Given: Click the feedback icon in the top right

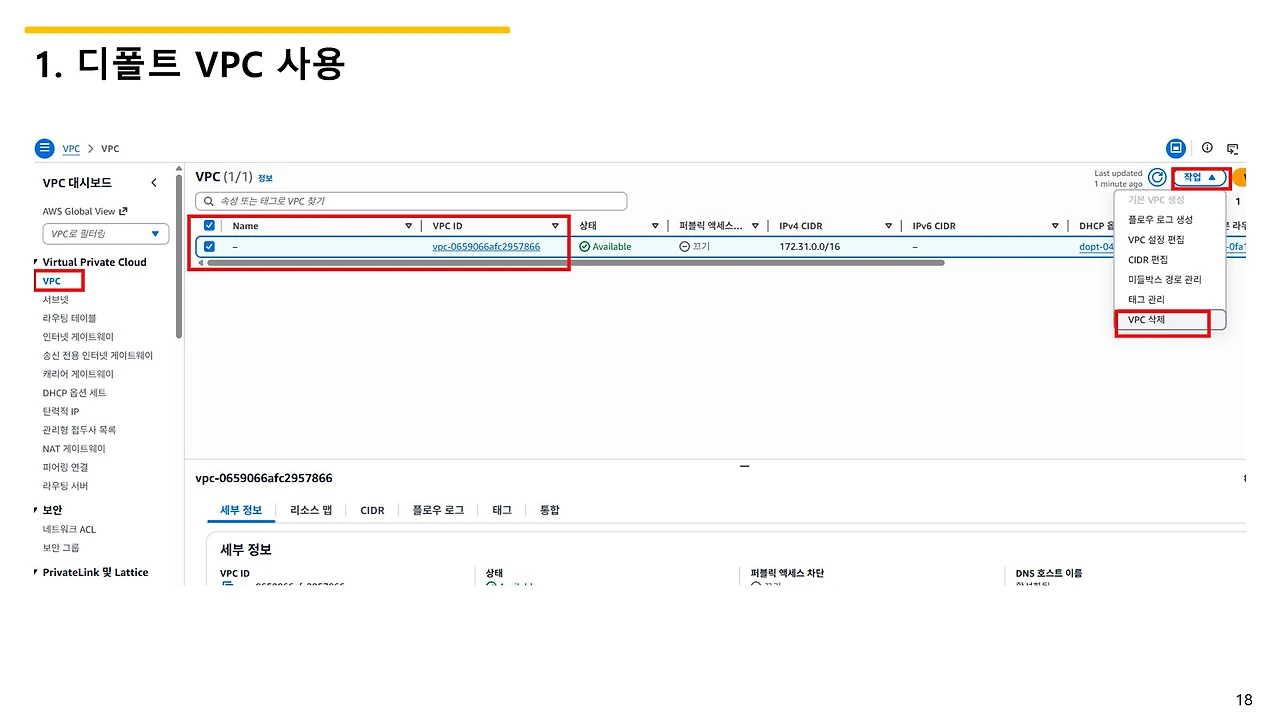Looking at the screenshot, I should 1233,148.
